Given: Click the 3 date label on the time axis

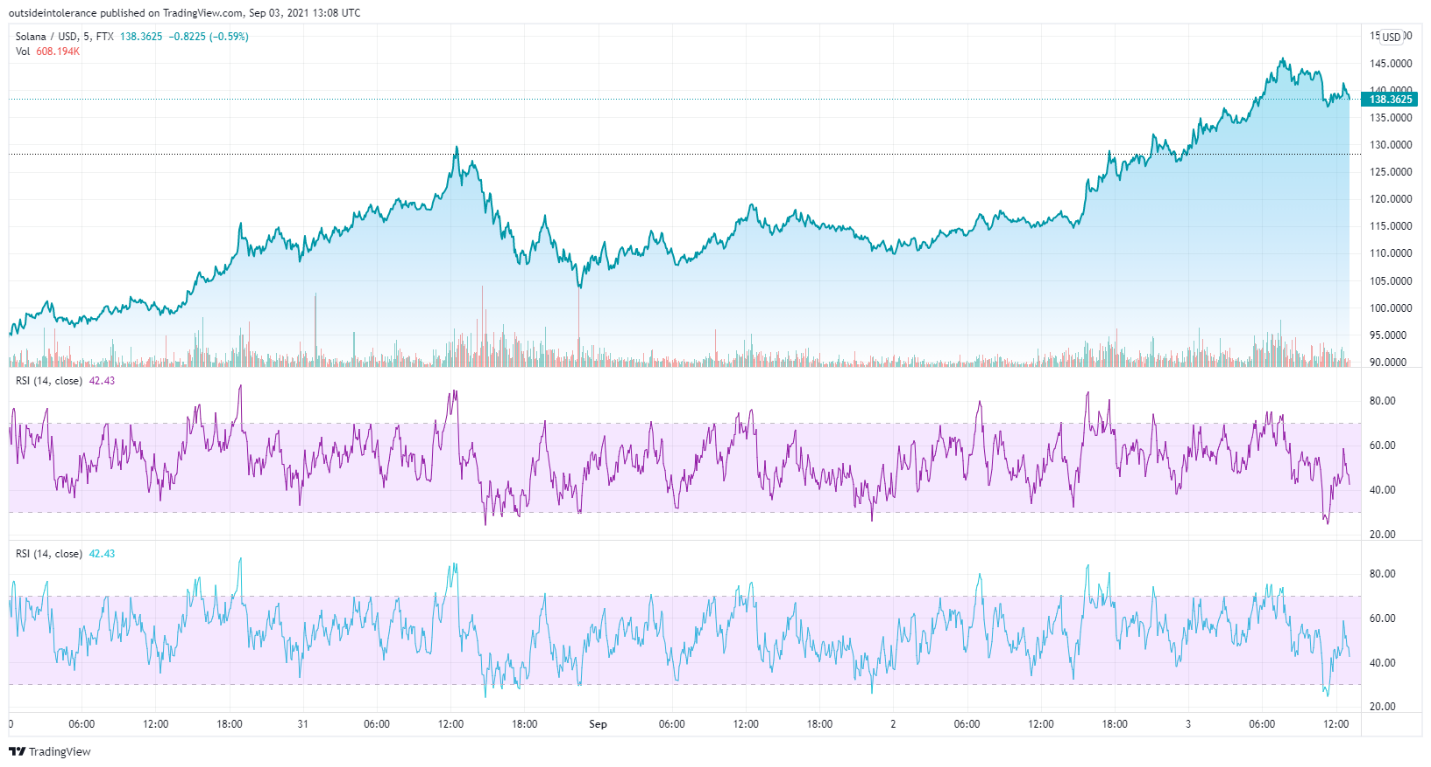Looking at the screenshot, I should click(1188, 723).
